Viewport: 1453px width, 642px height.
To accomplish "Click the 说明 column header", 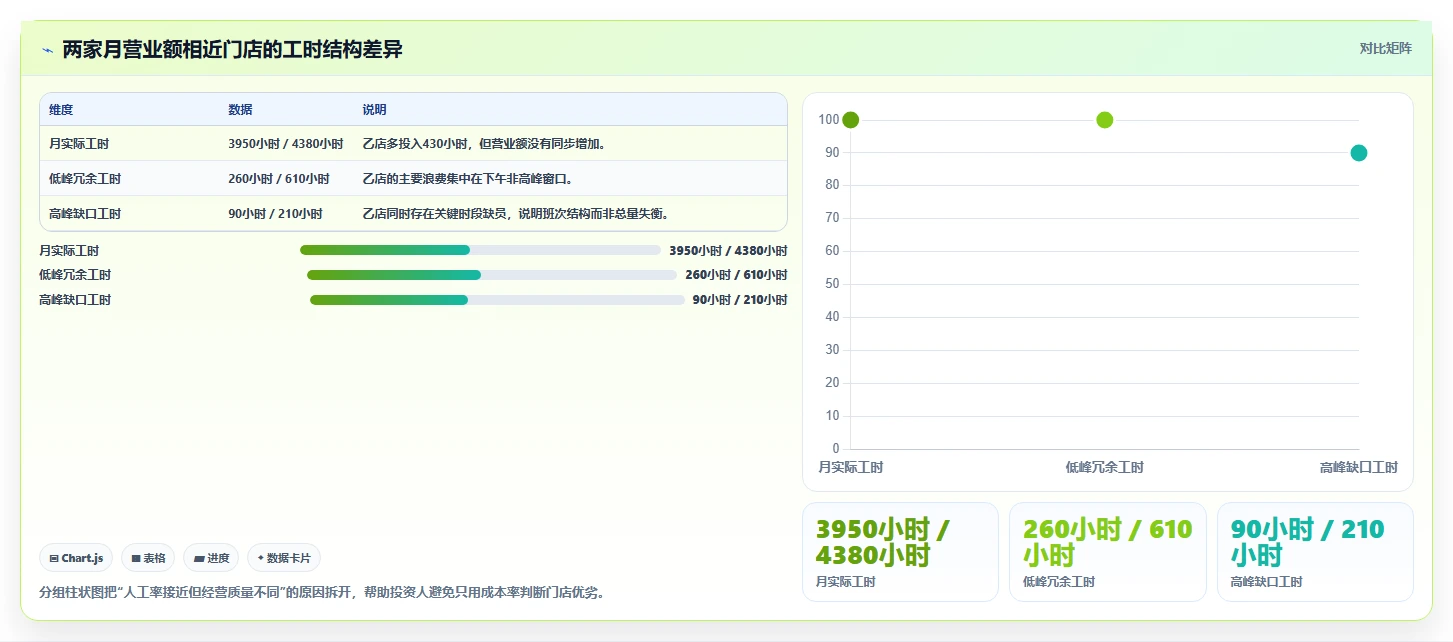I will coord(374,110).
